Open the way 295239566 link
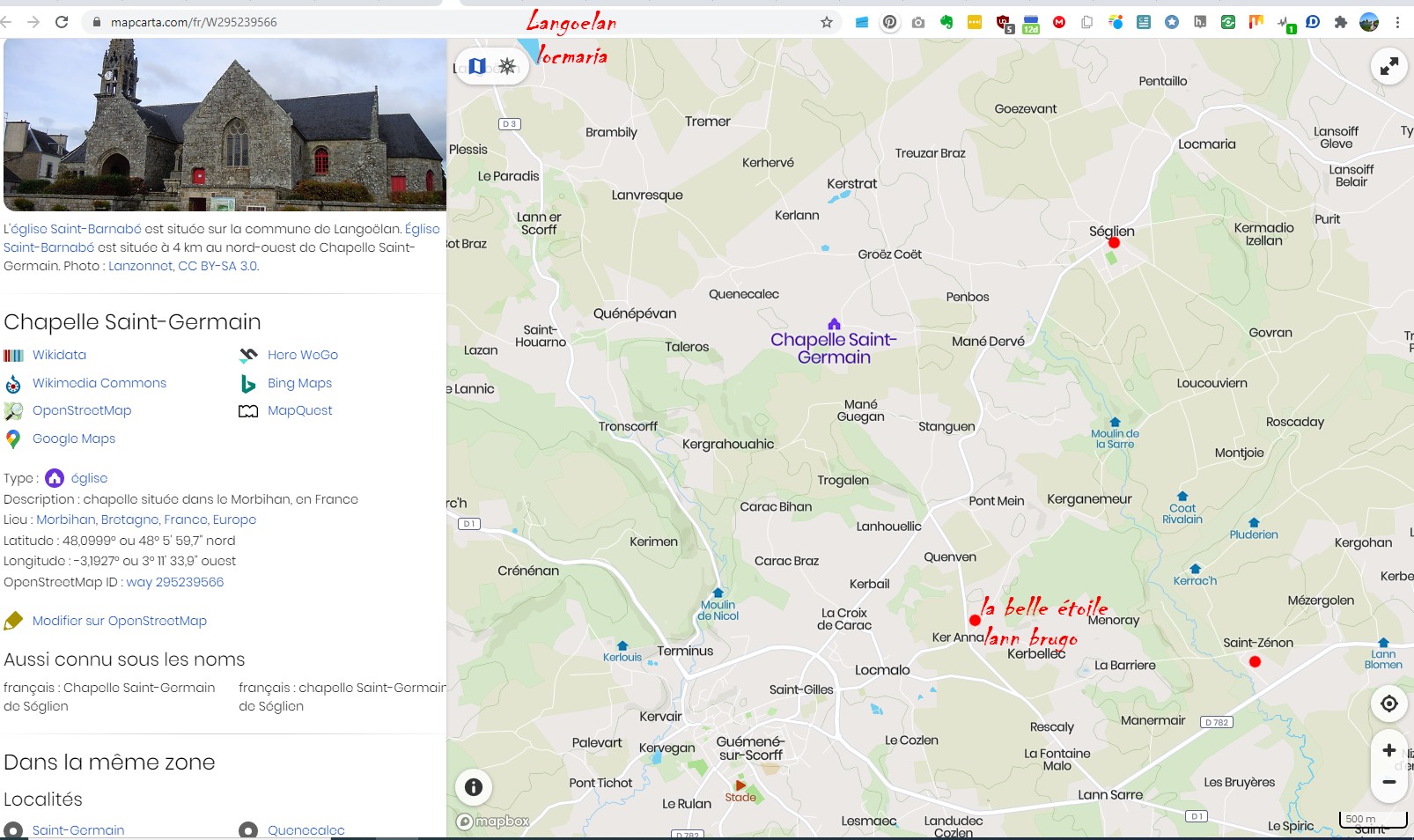 click(174, 582)
